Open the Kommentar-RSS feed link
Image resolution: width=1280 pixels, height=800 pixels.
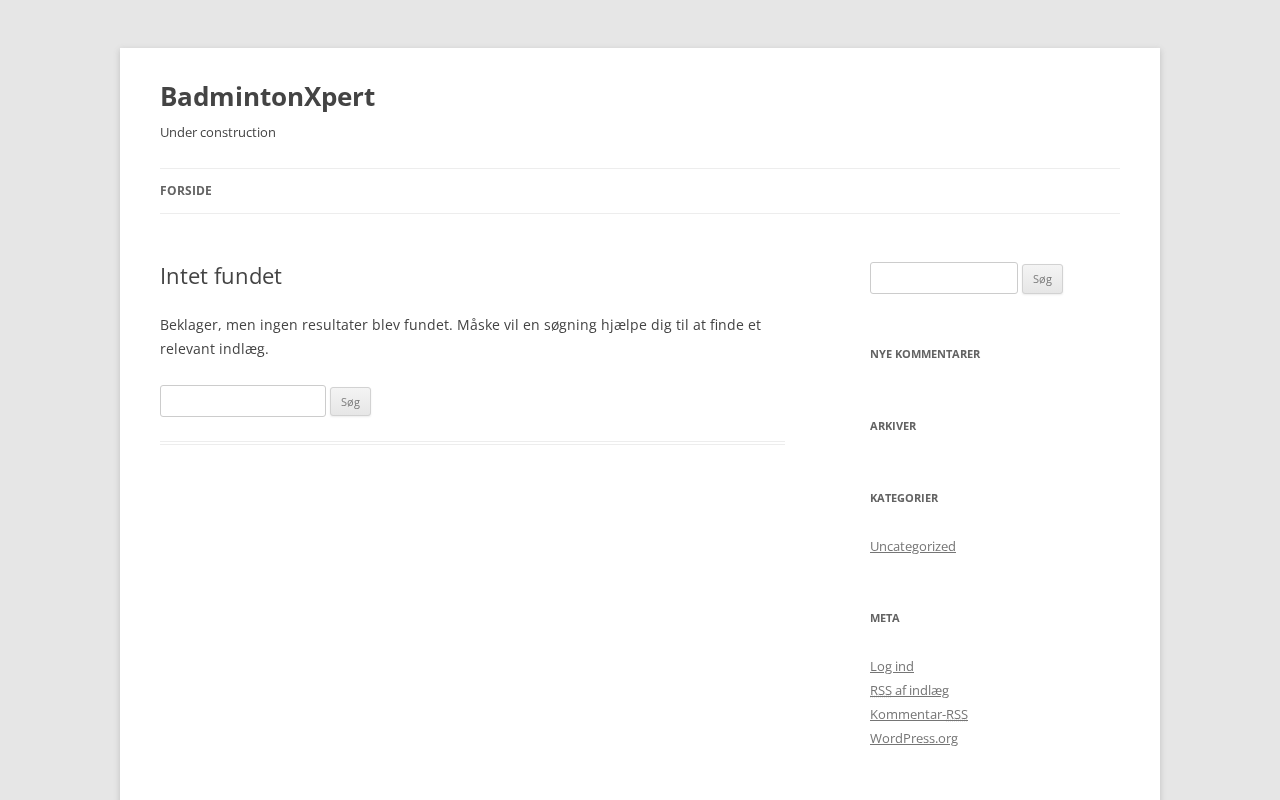pos(918,714)
